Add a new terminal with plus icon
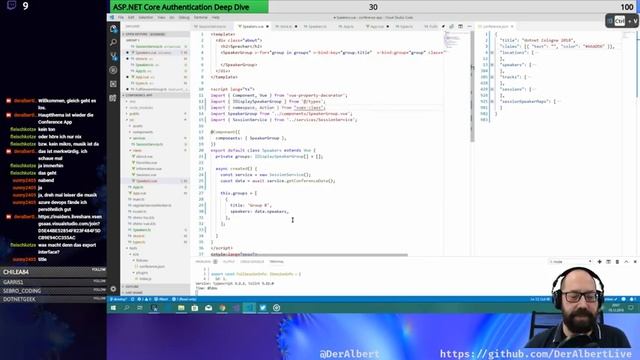The height and width of the screenshot is (360, 640). pyautogui.click(x=600, y=262)
